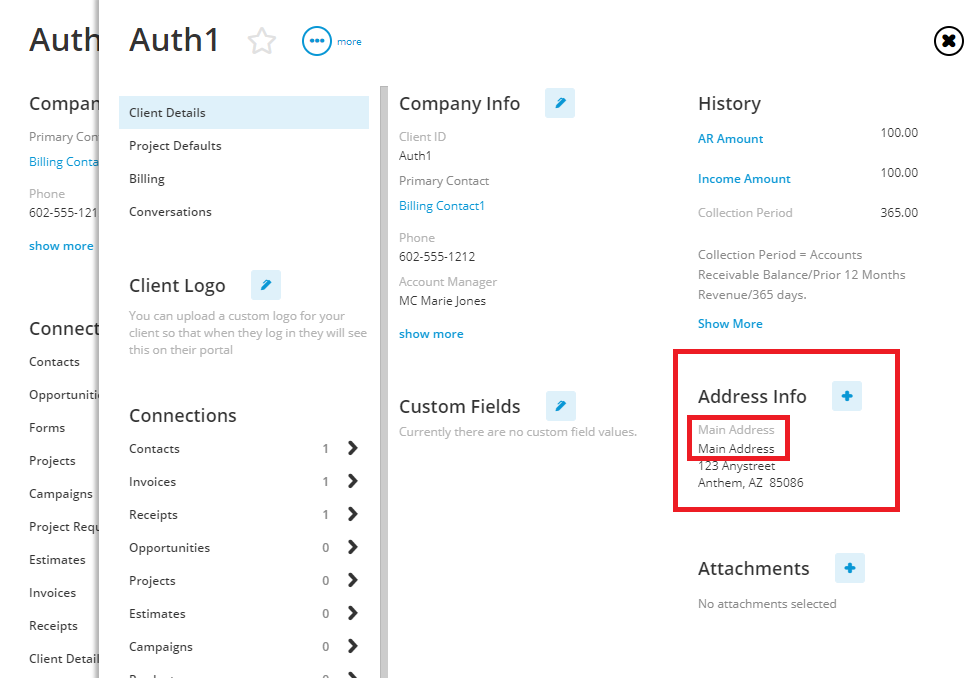Close the Auth1 panel with X icon
975x678 pixels.
tap(948, 41)
